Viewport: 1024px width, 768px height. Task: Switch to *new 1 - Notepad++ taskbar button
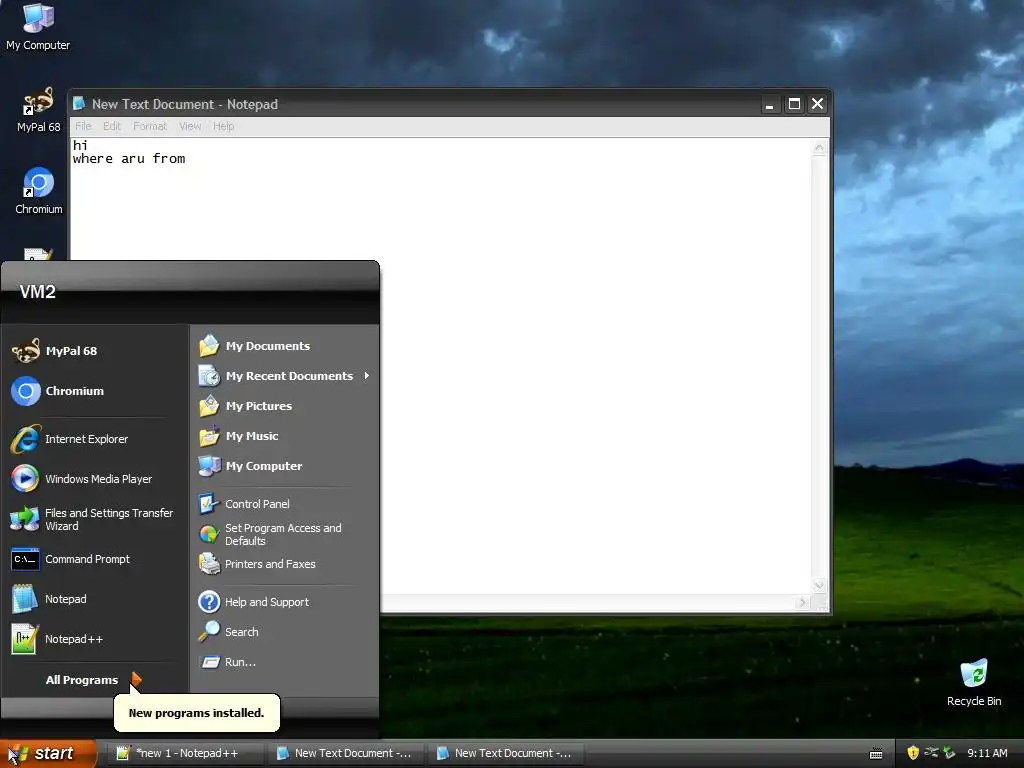[x=186, y=753]
